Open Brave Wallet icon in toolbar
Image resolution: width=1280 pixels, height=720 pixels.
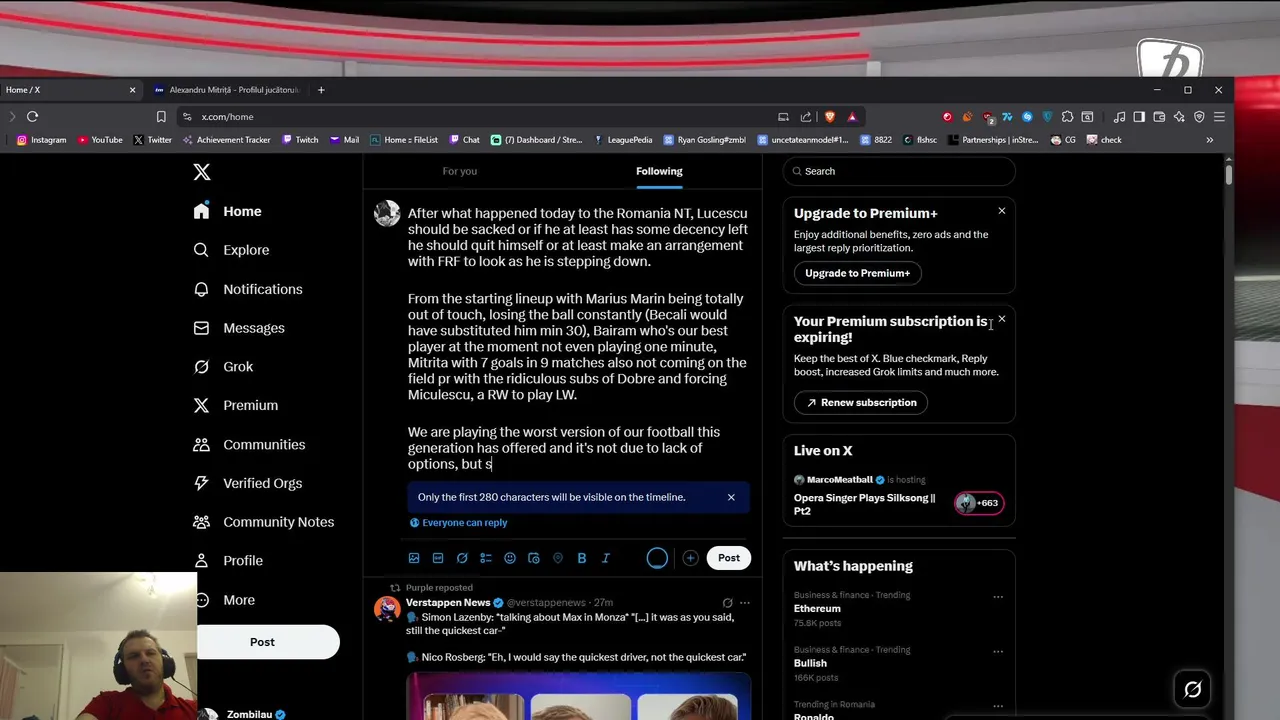1159,117
